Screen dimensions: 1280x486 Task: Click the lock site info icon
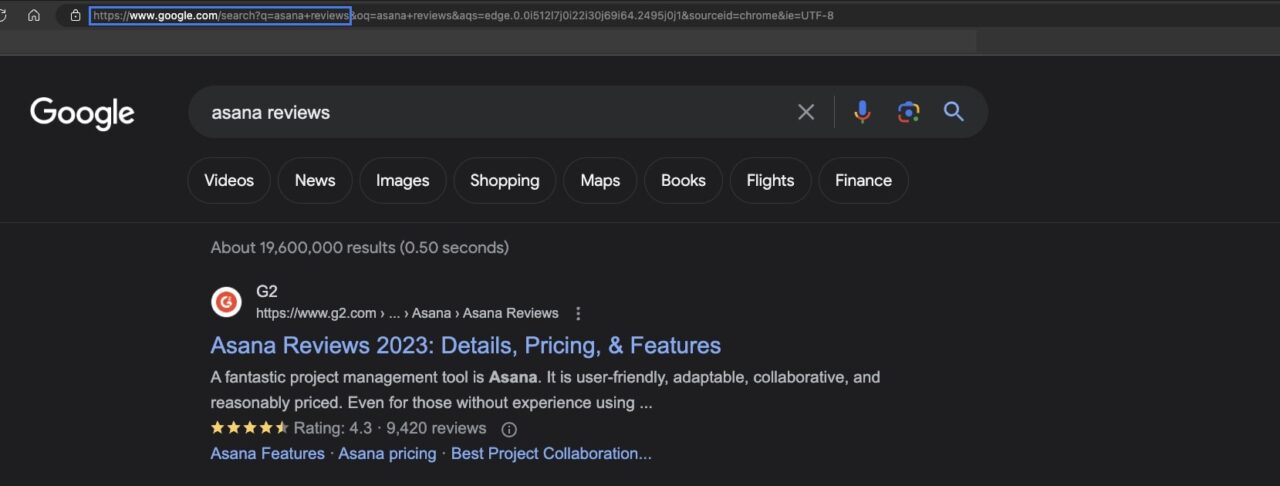(75, 16)
